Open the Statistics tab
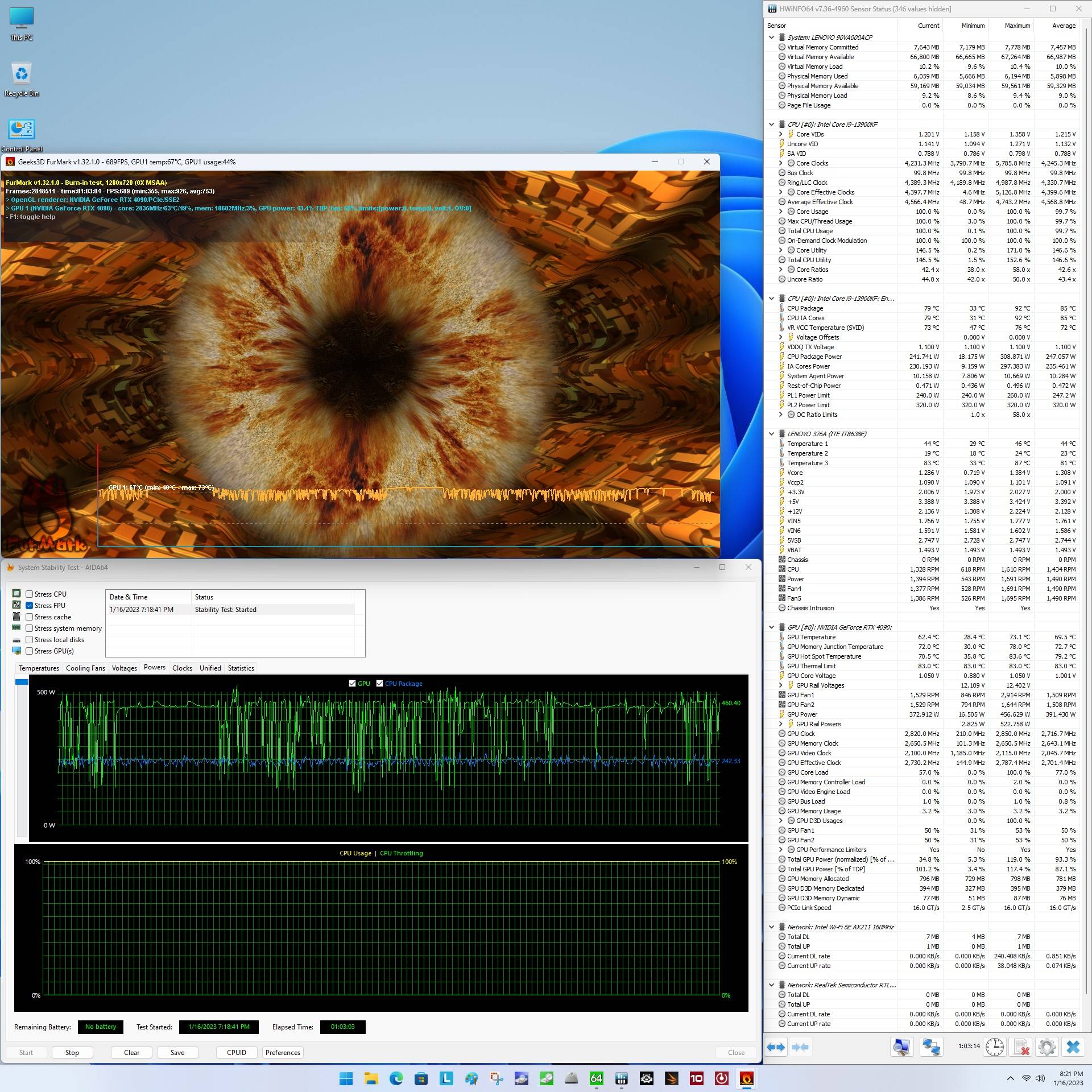The height and width of the screenshot is (1092, 1092). (241, 668)
